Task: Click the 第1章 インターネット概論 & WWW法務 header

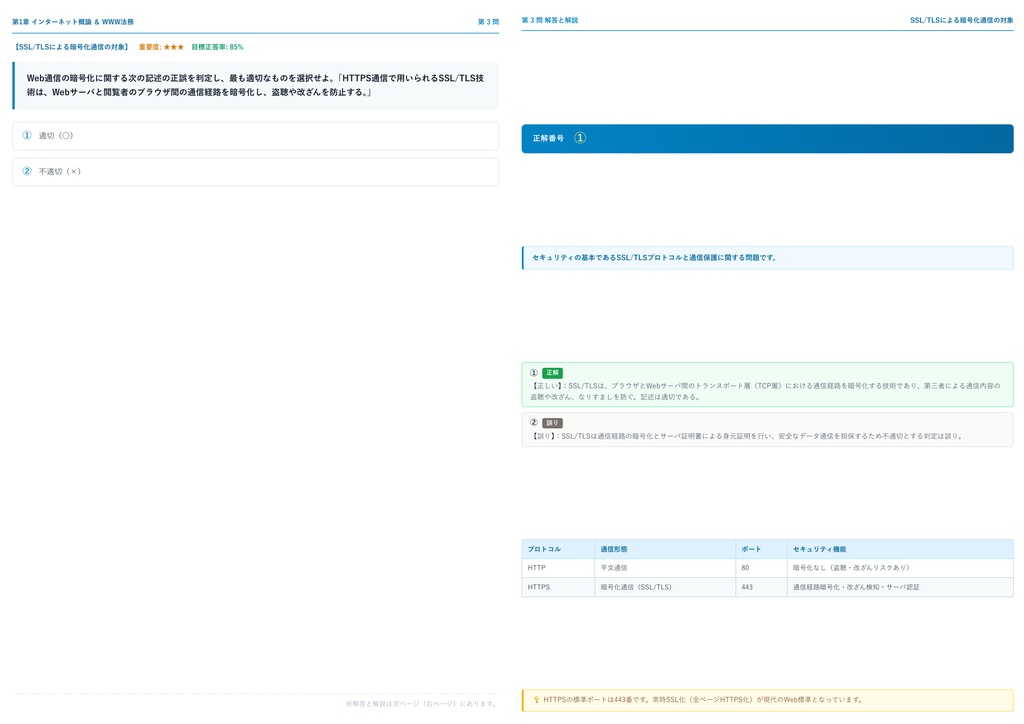Action: point(72,22)
